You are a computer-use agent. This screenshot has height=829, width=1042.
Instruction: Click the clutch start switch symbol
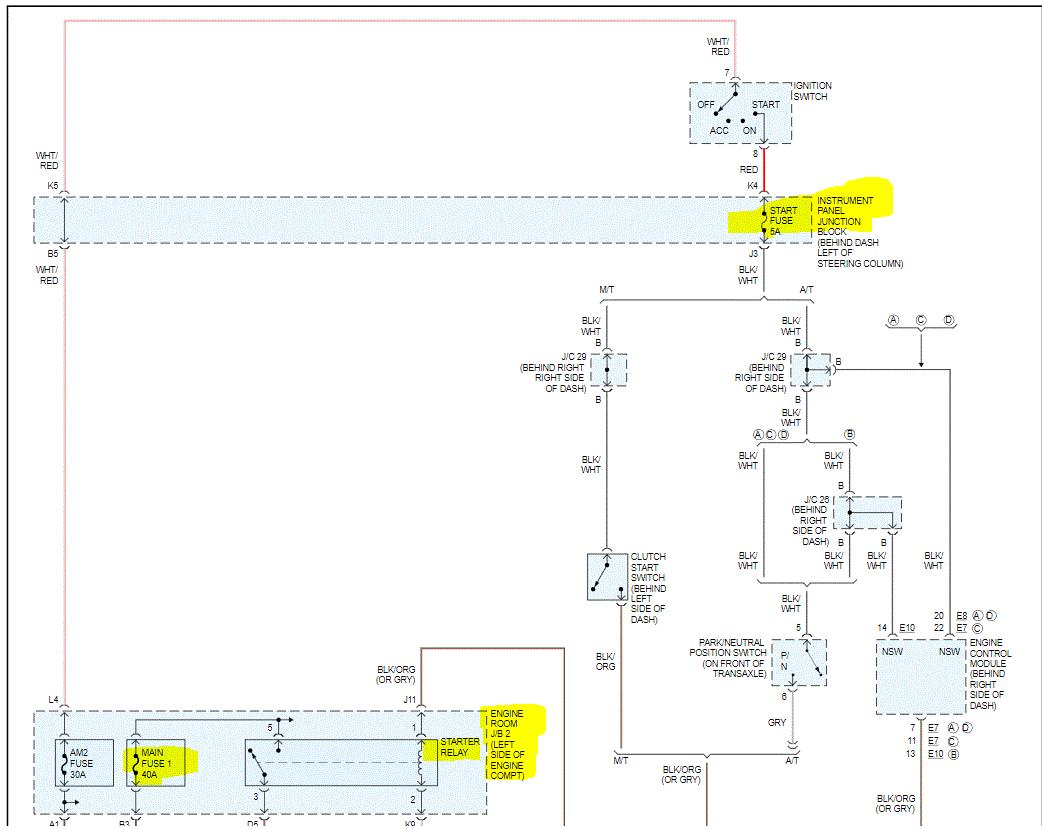tap(607, 577)
